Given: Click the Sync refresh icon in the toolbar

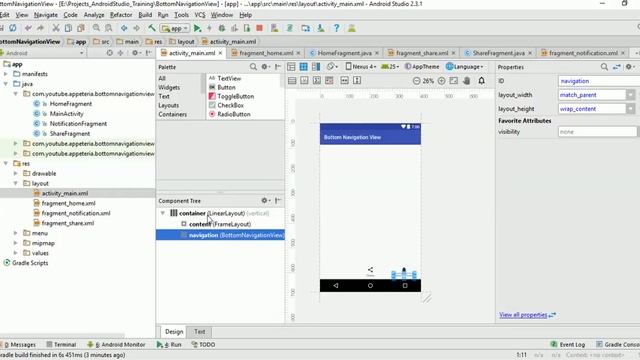Looking at the screenshot, I should coord(13,28).
